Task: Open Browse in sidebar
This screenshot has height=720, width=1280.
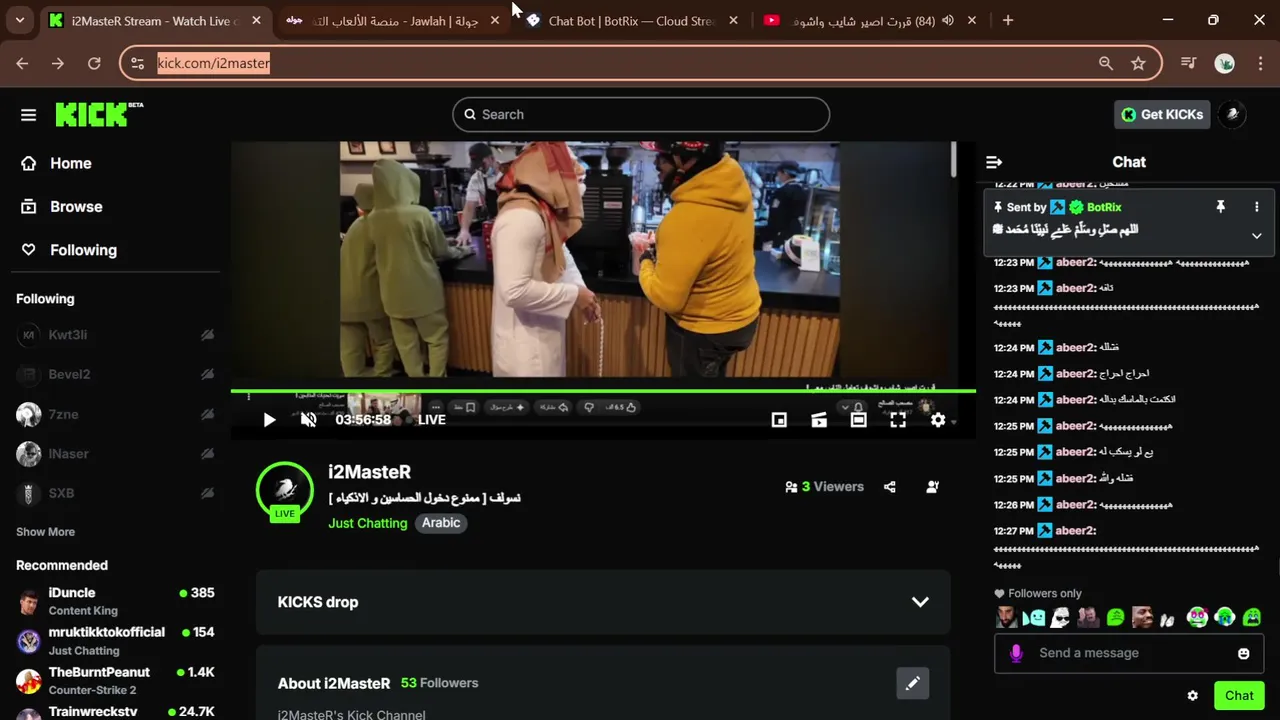Action: coord(76,207)
